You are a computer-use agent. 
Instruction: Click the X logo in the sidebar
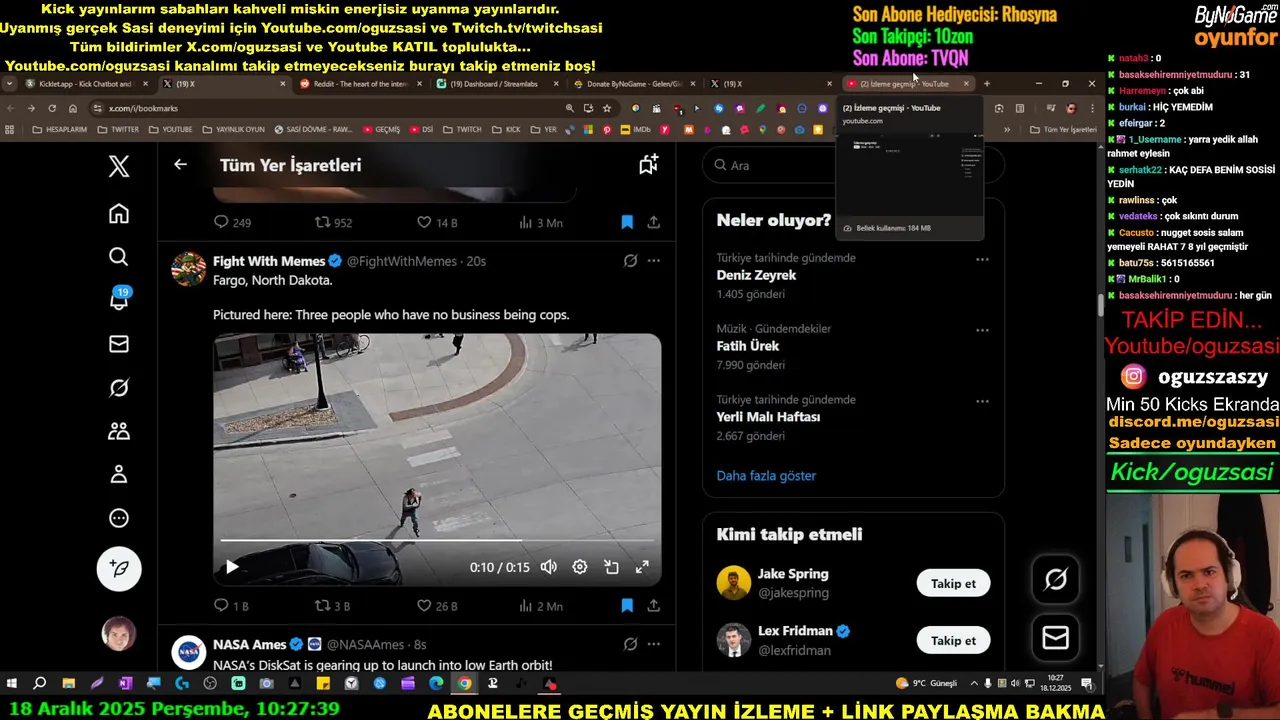119,166
